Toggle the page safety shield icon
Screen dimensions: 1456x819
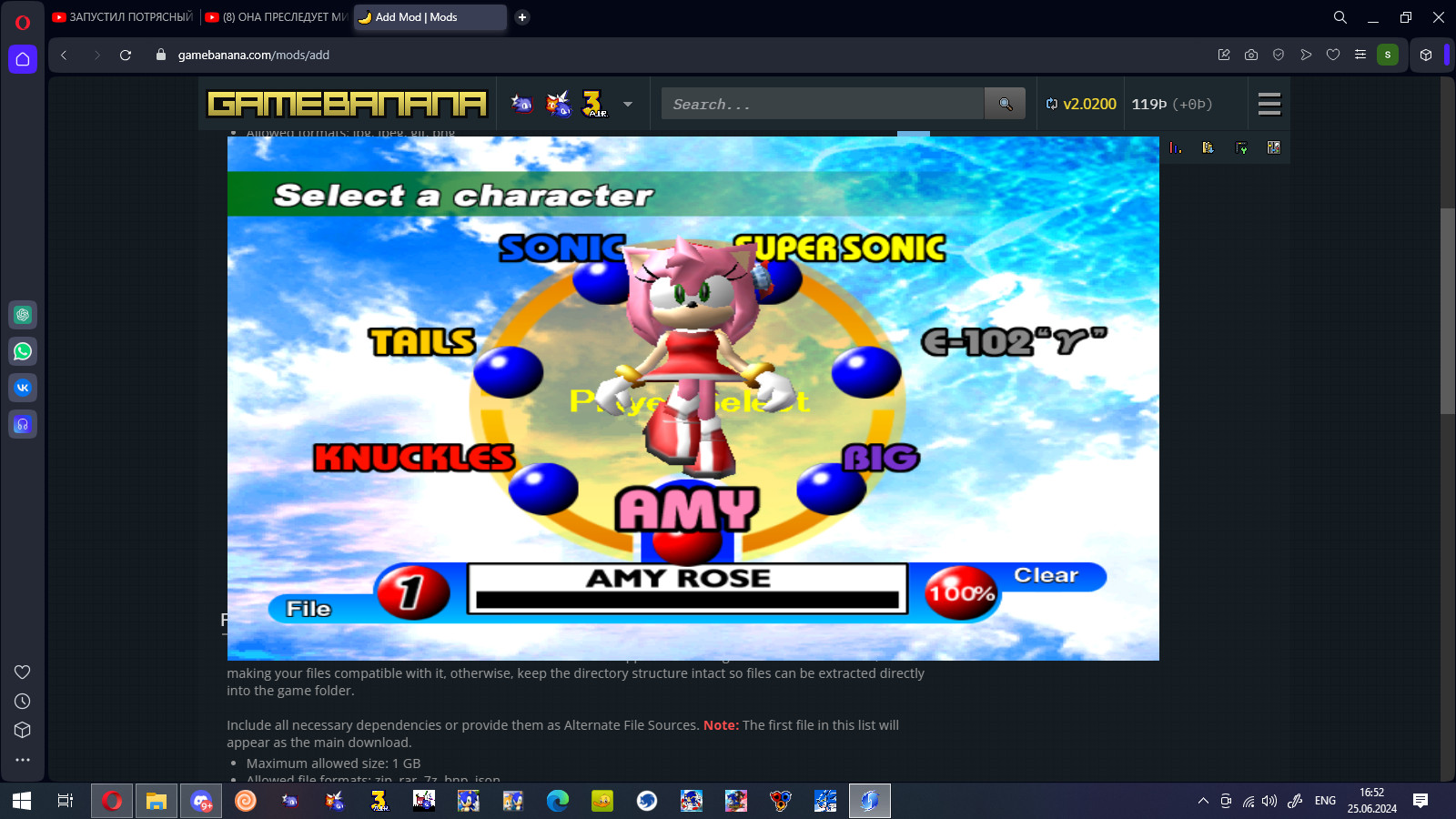tap(1278, 55)
